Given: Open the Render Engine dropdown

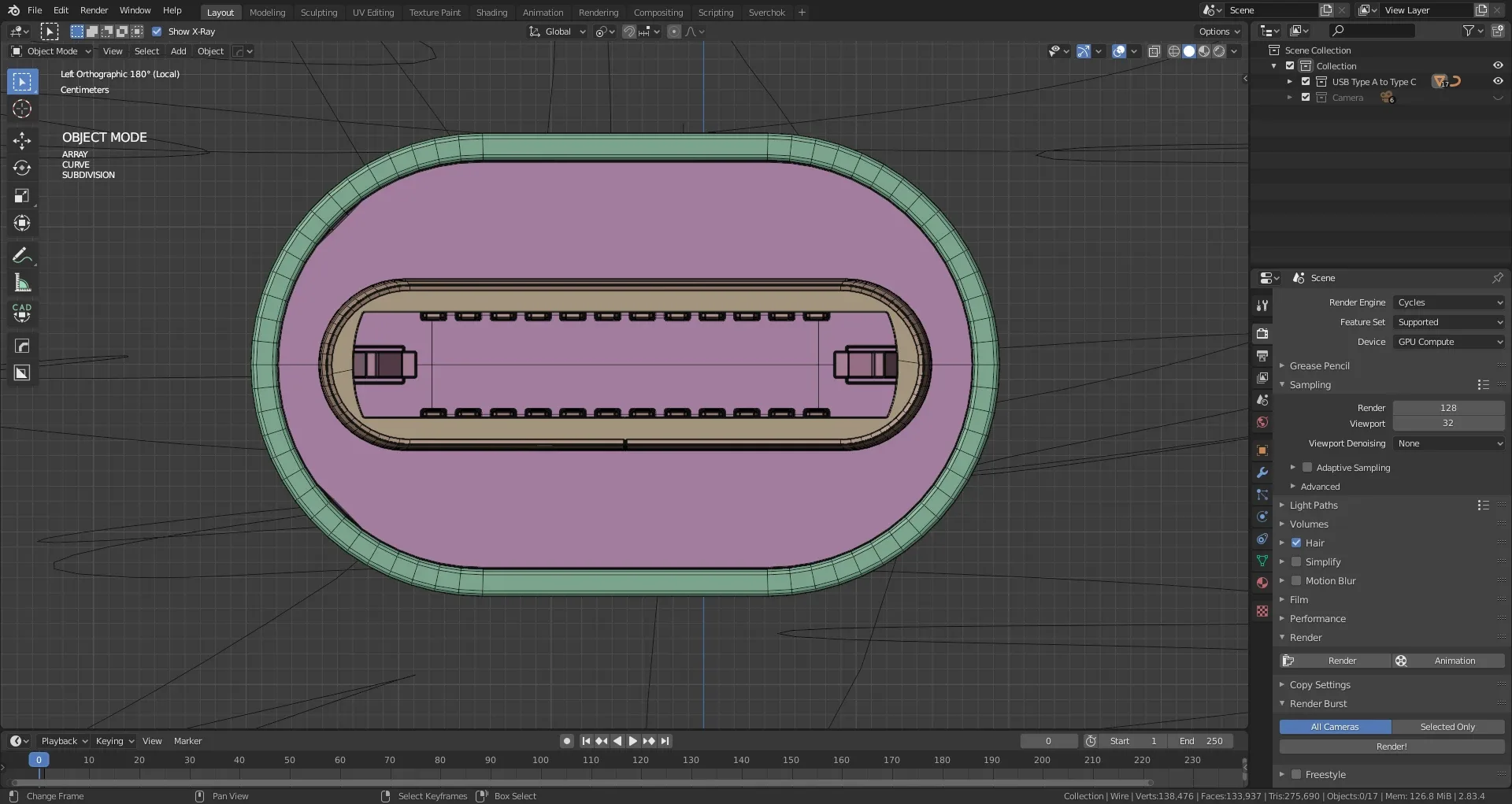Looking at the screenshot, I should 1449,302.
